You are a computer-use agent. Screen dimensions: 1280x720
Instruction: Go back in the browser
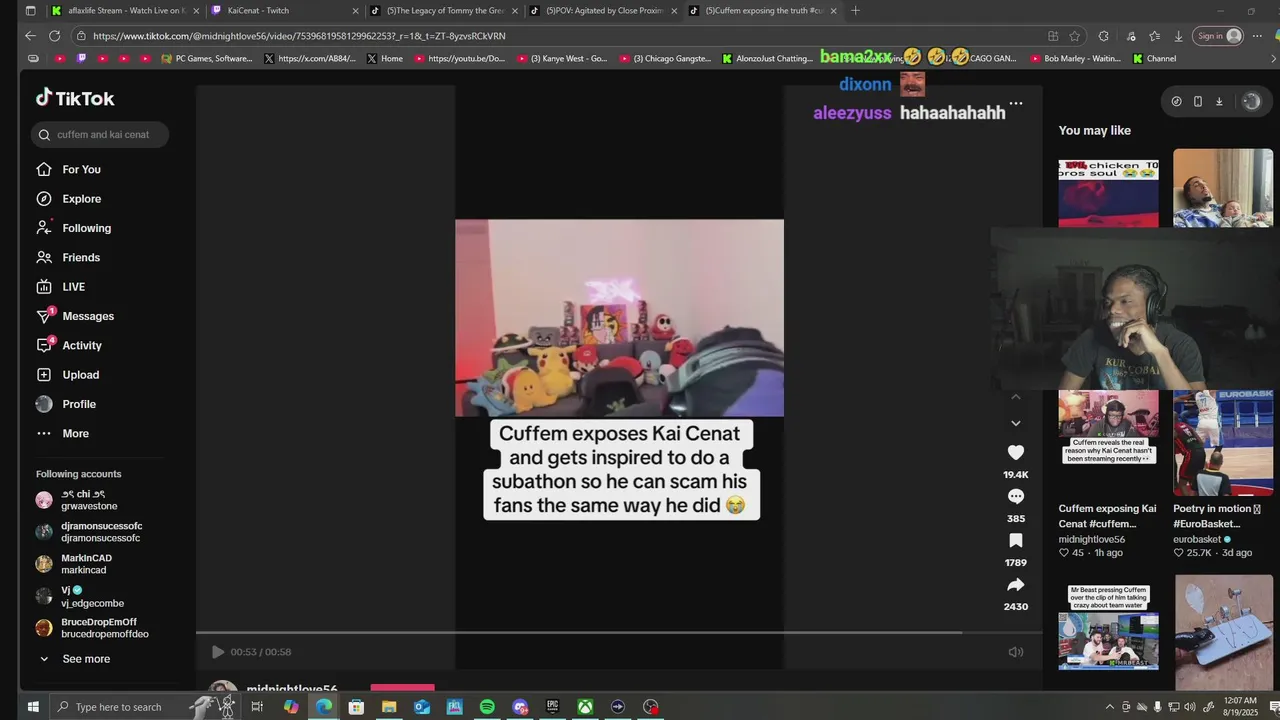click(x=30, y=36)
